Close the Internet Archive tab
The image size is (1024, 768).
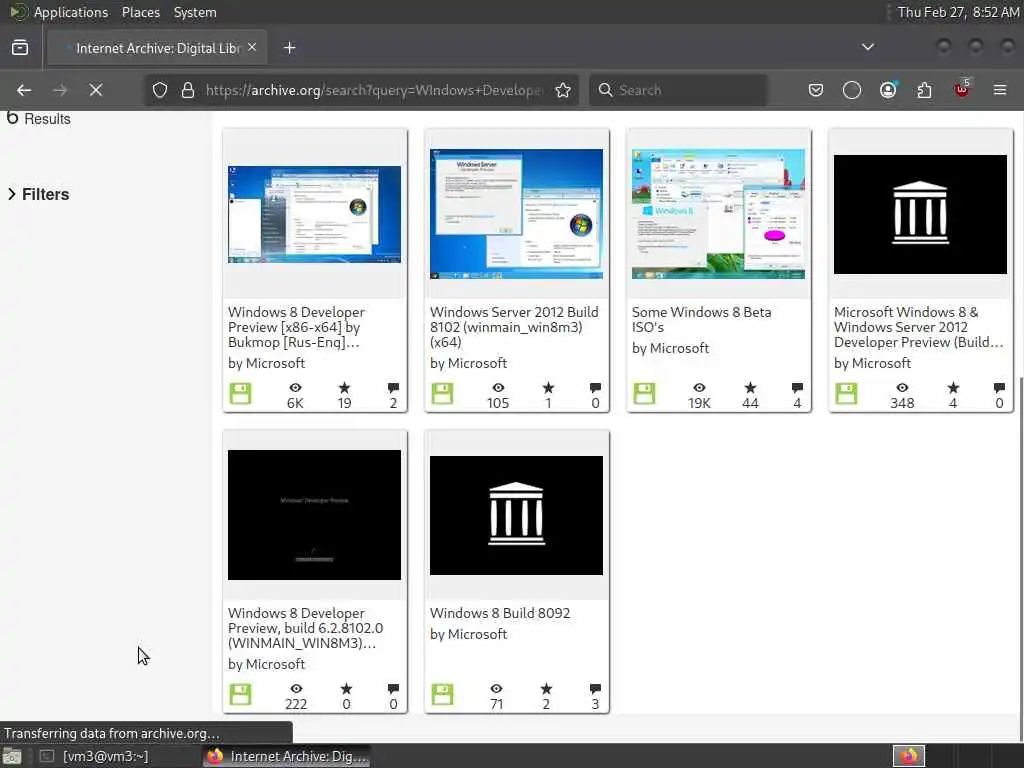pyautogui.click(x=252, y=47)
